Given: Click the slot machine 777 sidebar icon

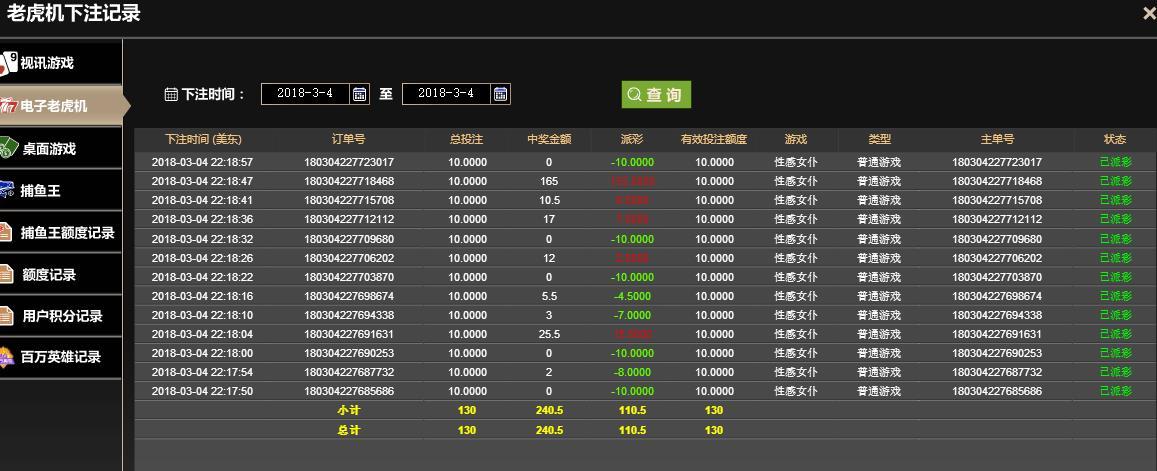Looking at the screenshot, I should click(x=8, y=106).
